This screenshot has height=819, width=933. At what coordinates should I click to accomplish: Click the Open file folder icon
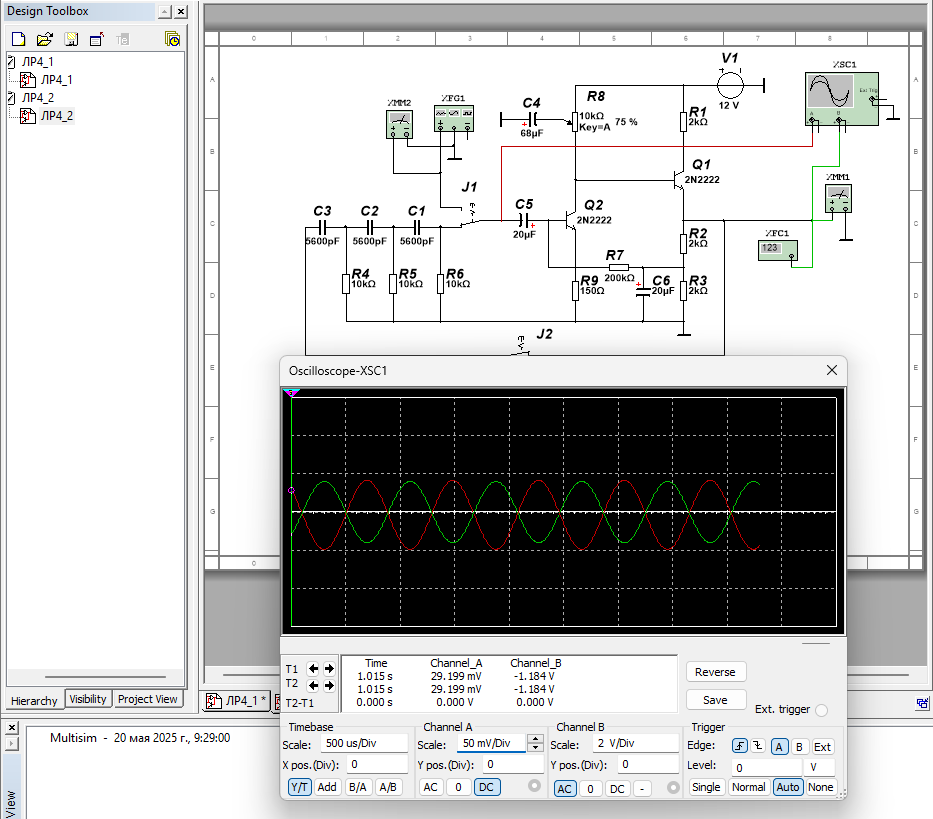45,39
